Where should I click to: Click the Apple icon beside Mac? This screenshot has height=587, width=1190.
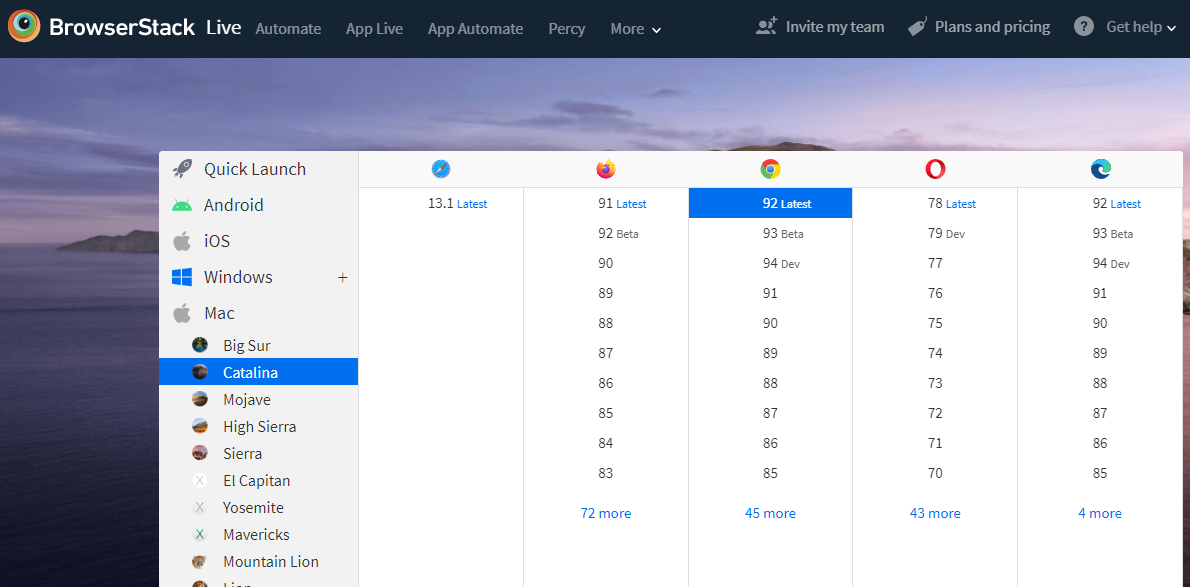[x=182, y=313]
